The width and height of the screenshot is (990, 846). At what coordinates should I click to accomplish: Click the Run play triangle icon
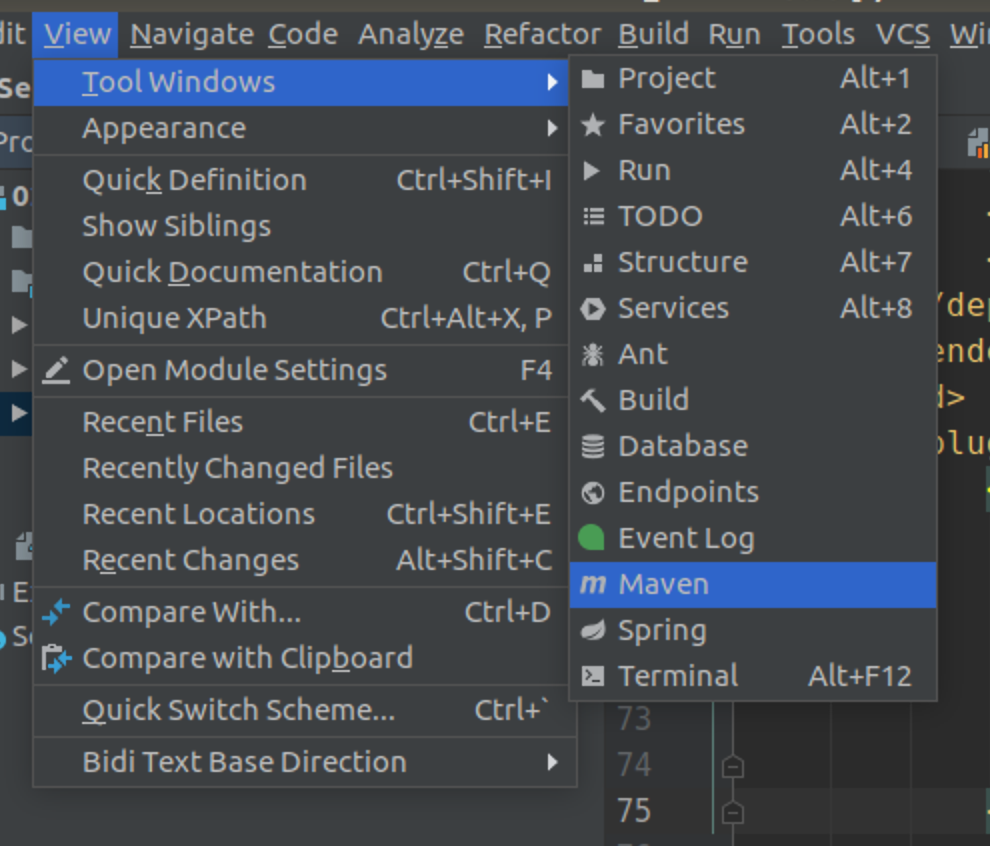[x=592, y=170]
